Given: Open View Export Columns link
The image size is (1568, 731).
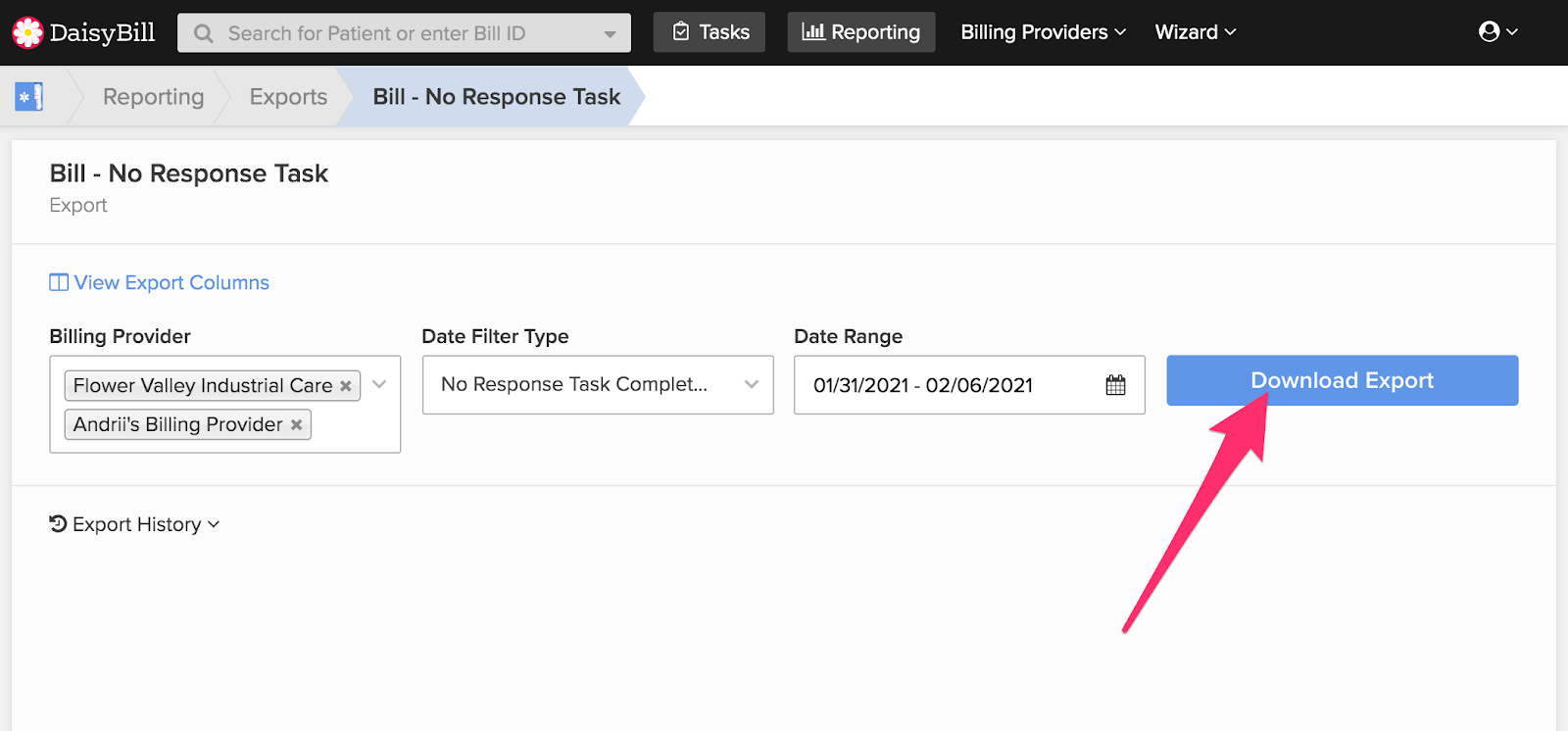Looking at the screenshot, I should click(160, 282).
